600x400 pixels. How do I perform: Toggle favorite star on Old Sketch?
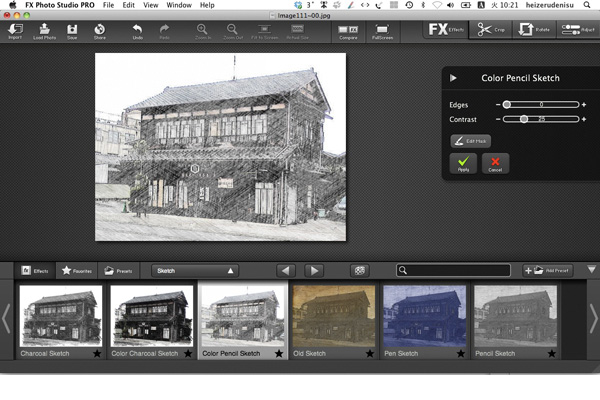(369, 353)
